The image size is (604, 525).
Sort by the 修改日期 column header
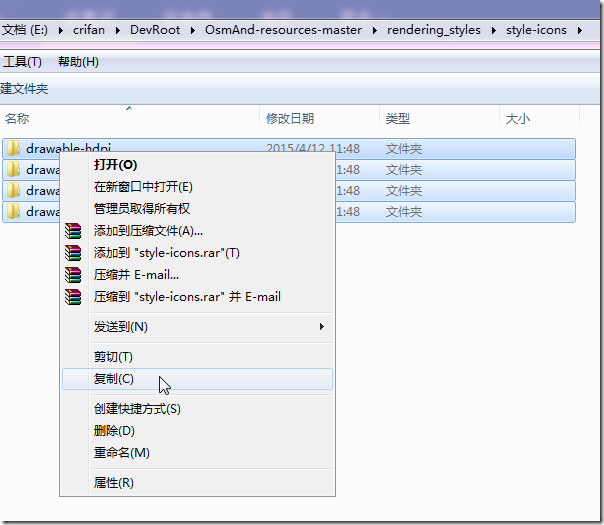tap(320, 118)
